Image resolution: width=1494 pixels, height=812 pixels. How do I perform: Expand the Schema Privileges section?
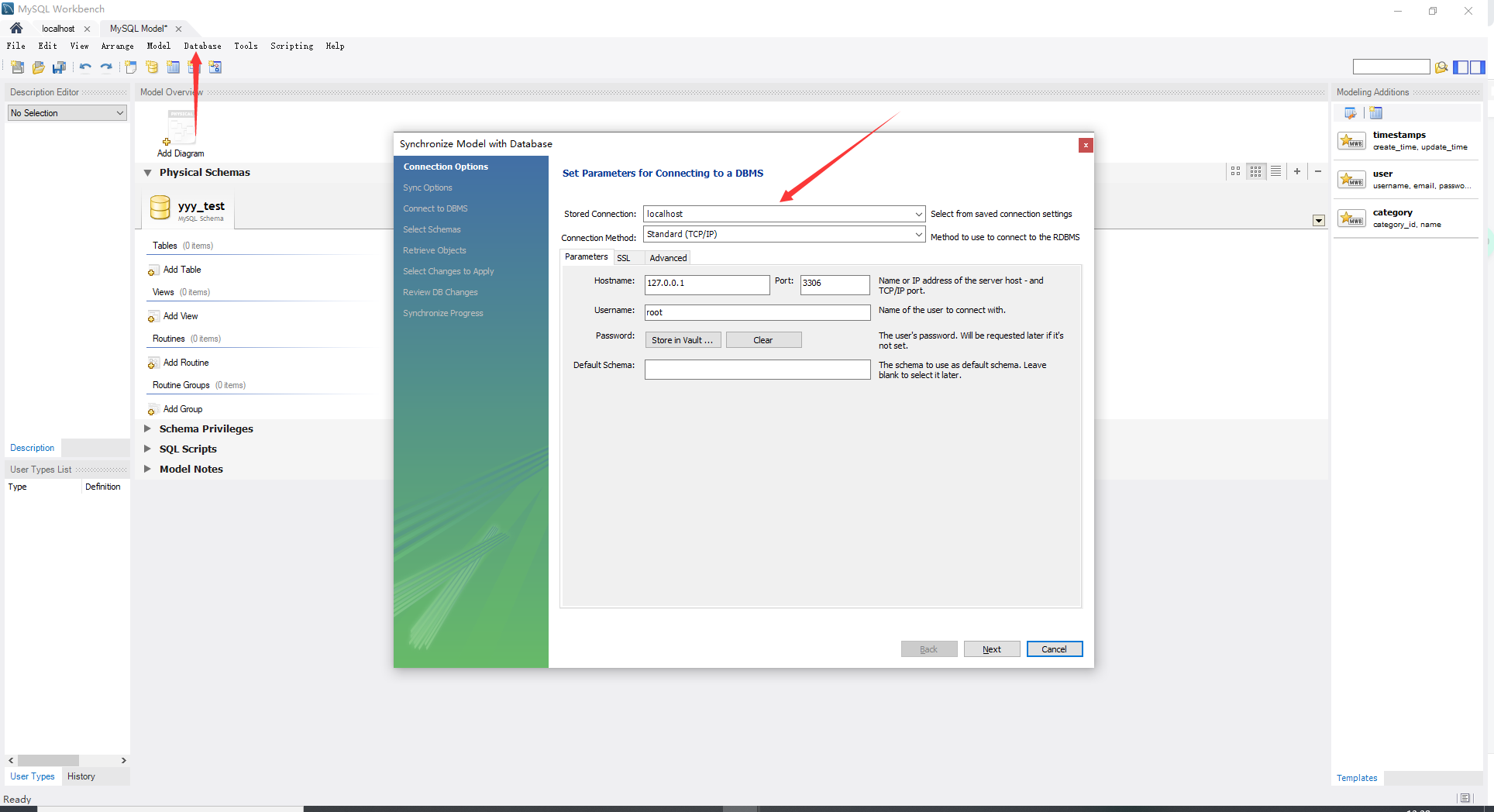click(147, 428)
